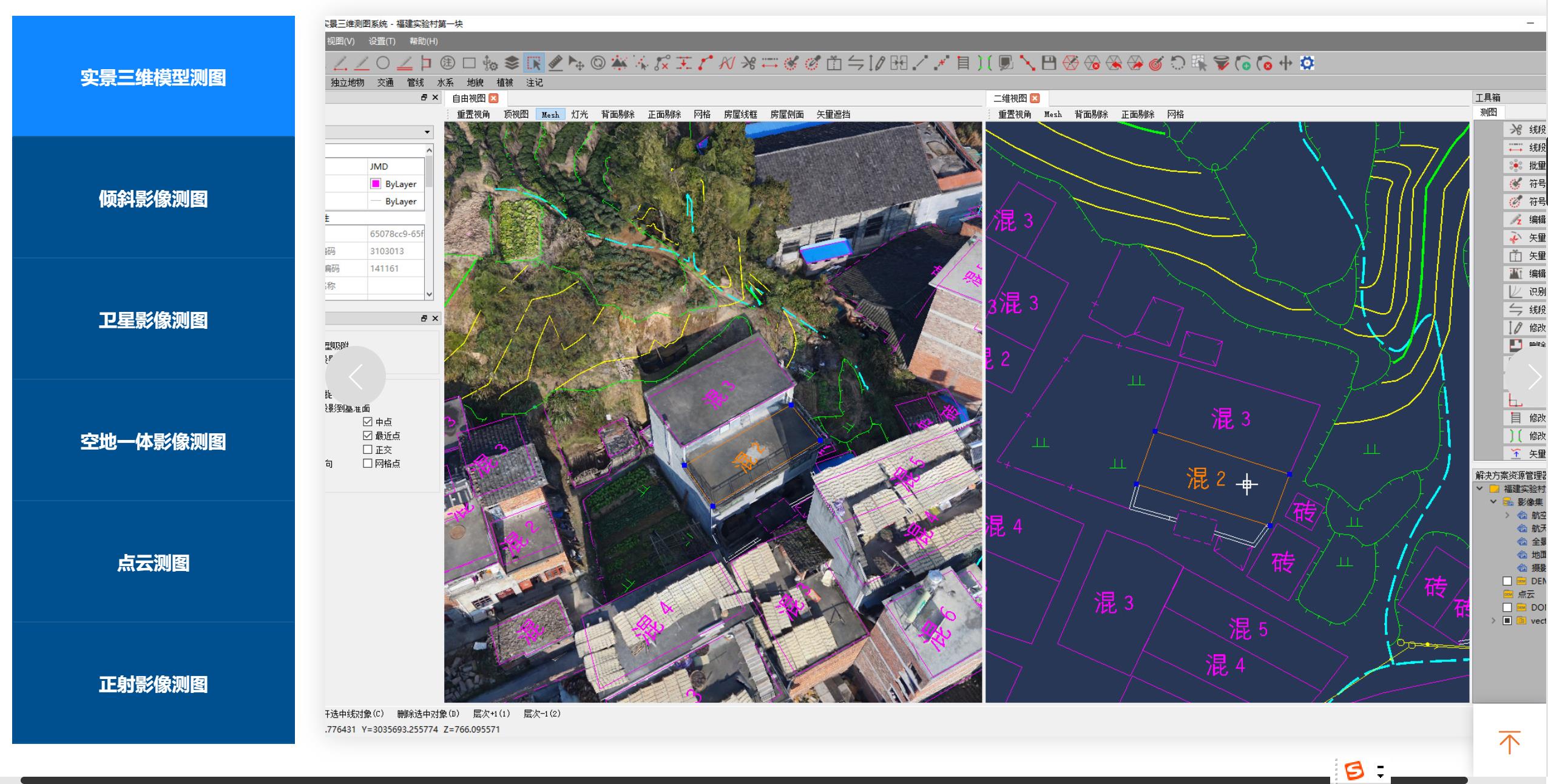The height and width of the screenshot is (784, 1548).
Task: Click the flag marker tool in toolbar
Action: tap(426, 63)
